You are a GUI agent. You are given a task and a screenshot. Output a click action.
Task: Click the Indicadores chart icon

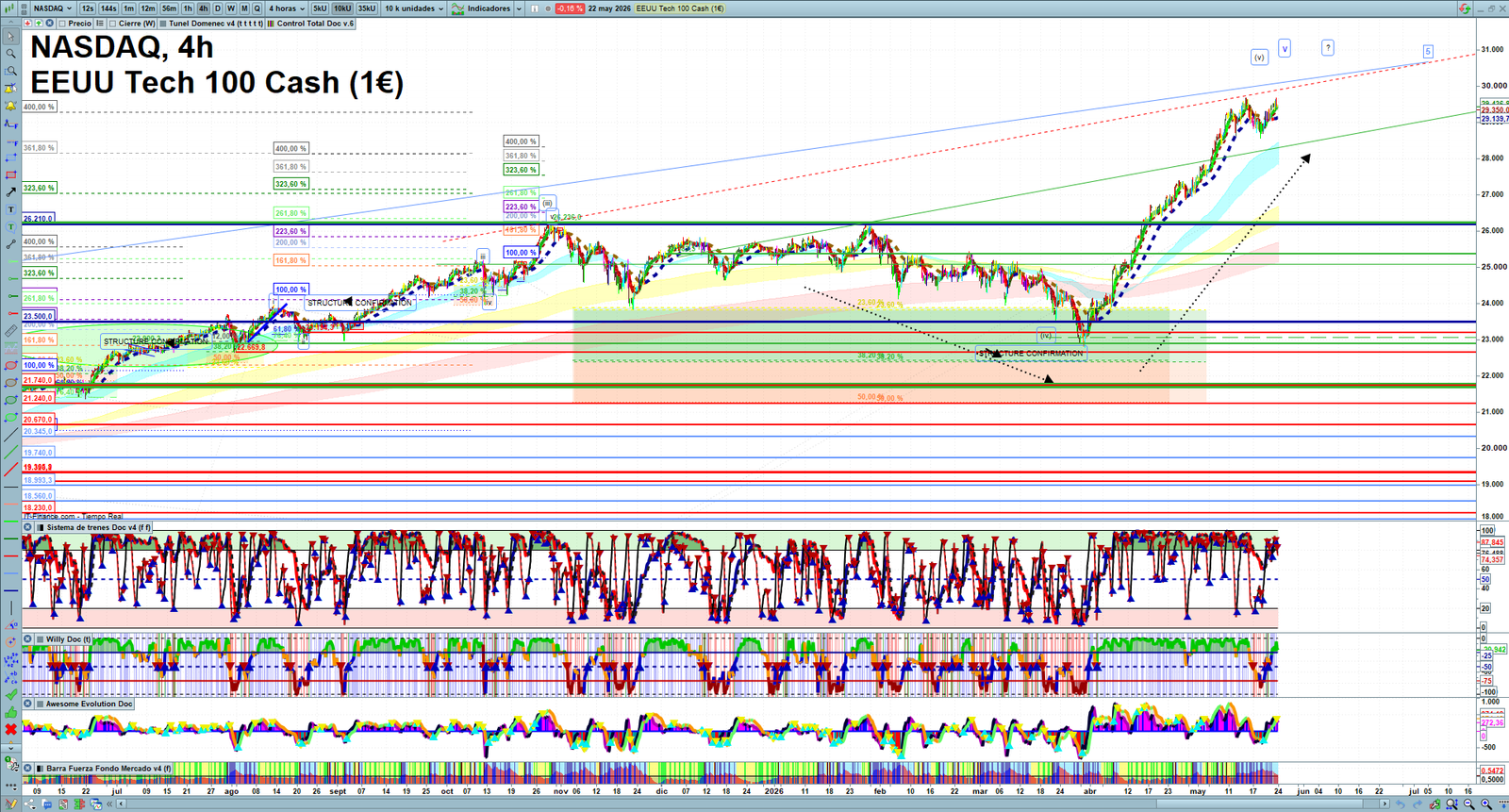click(457, 8)
